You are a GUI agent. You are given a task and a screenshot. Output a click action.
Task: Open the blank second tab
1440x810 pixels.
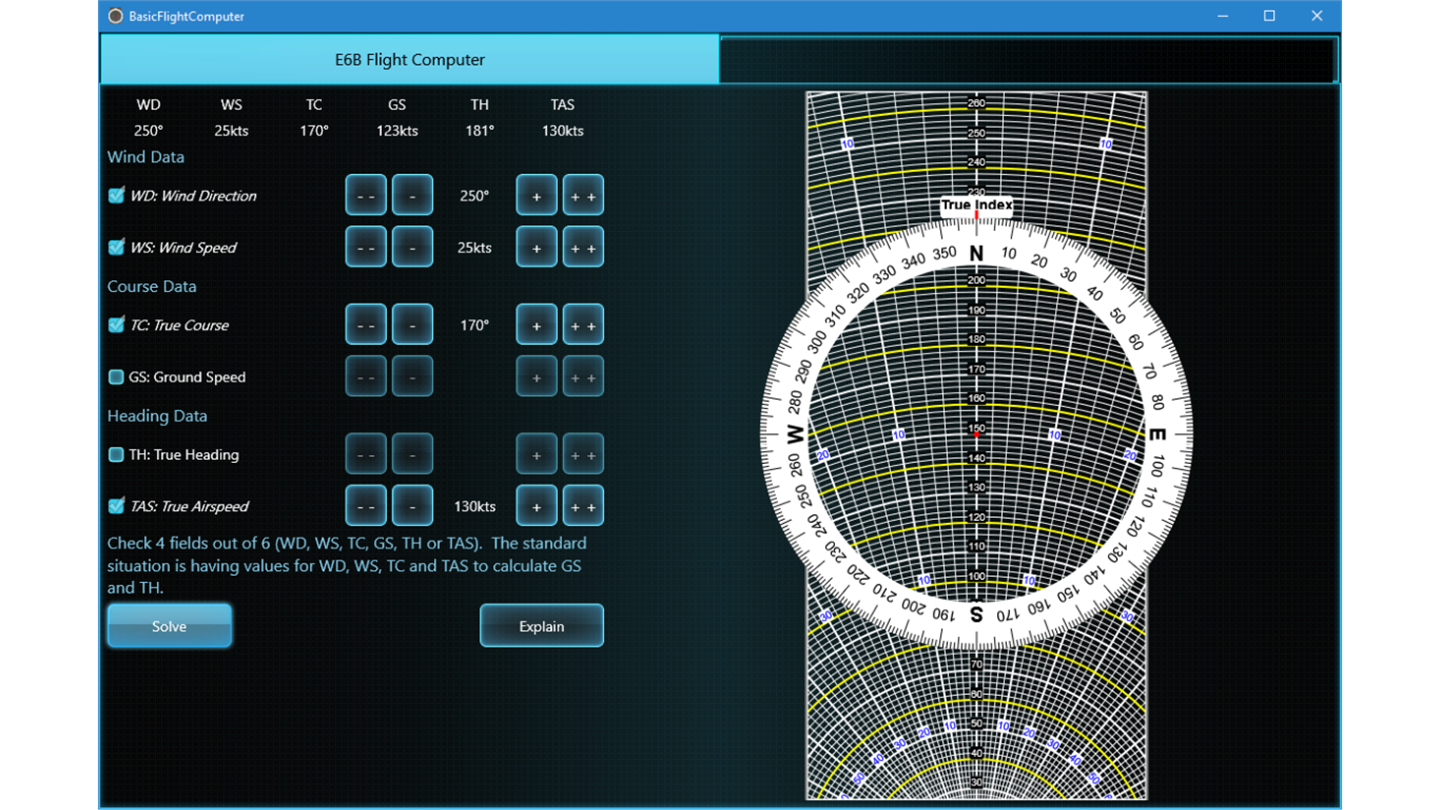(x=1028, y=60)
